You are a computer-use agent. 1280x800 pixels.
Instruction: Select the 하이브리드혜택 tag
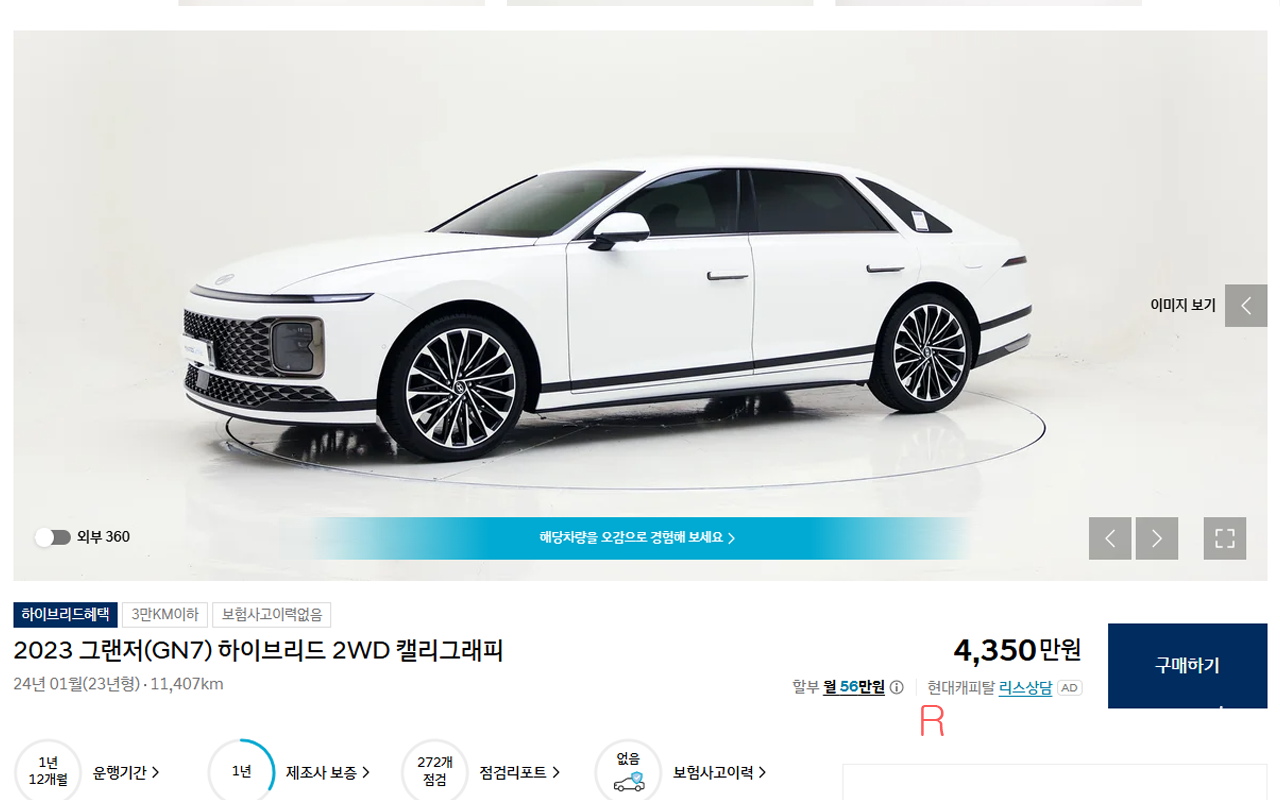click(66, 615)
